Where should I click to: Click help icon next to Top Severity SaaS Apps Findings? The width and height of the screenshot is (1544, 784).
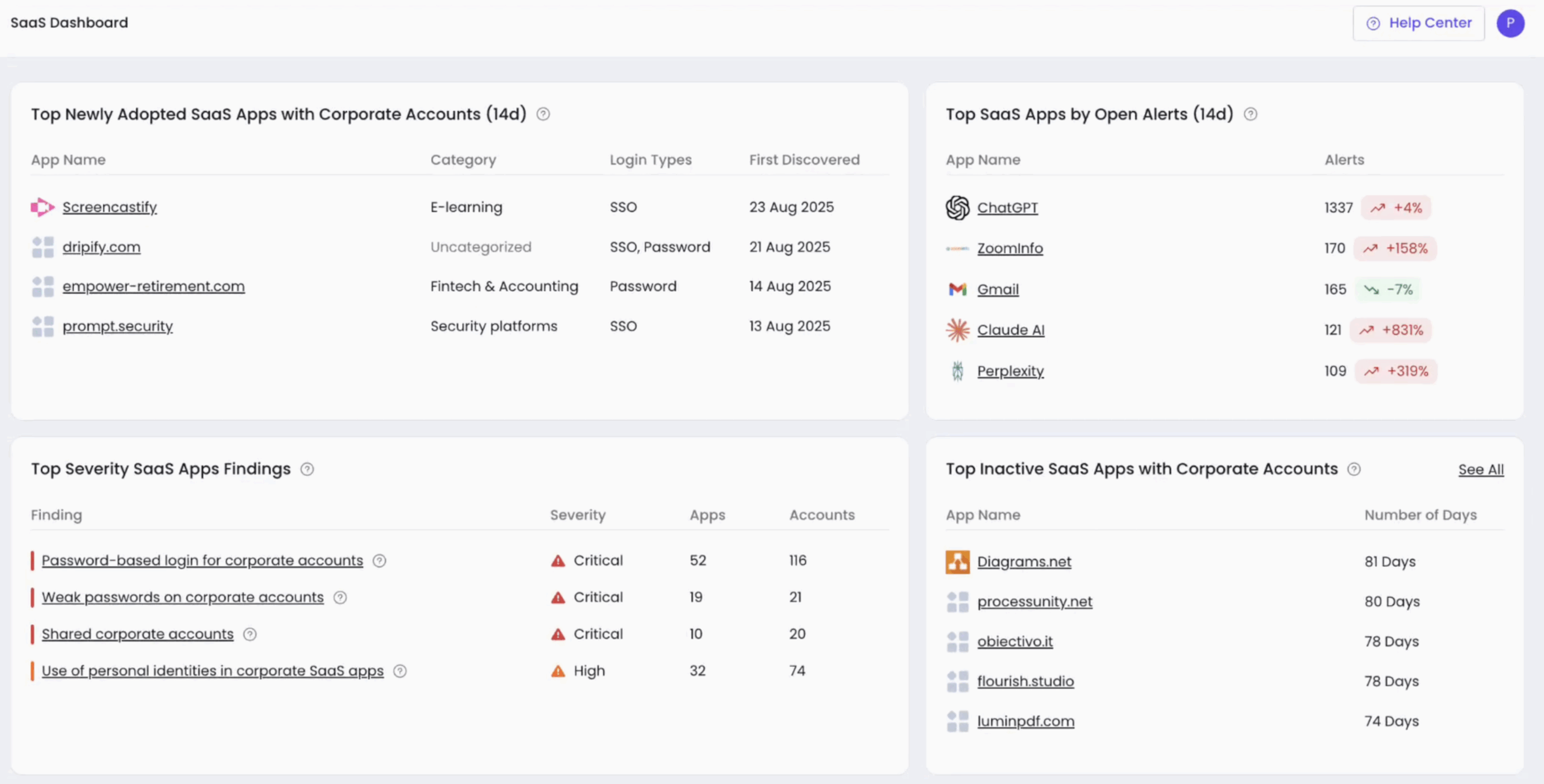tap(307, 469)
